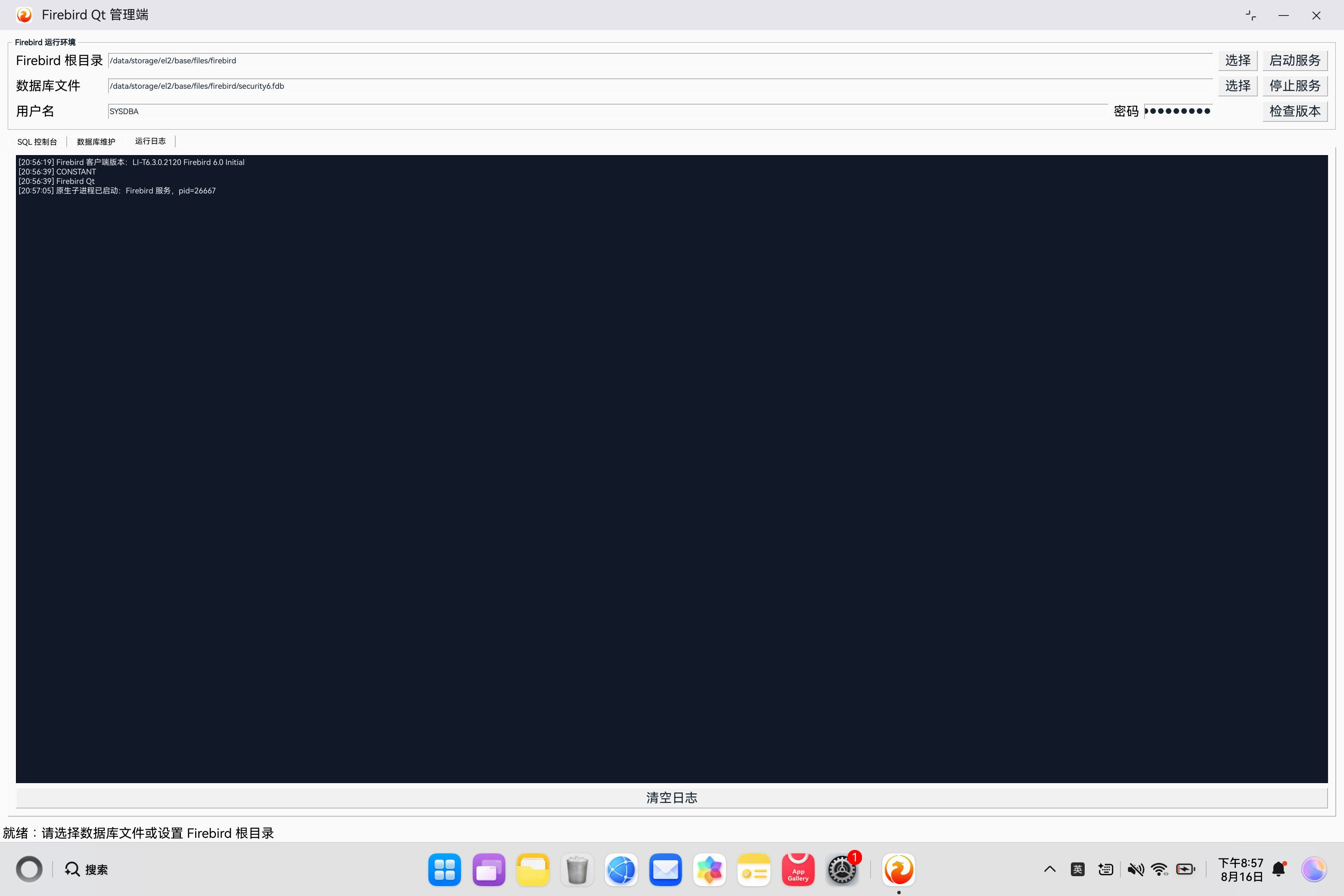
Task: Click the Firebird icon in the dock
Action: pyautogui.click(x=898, y=870)
